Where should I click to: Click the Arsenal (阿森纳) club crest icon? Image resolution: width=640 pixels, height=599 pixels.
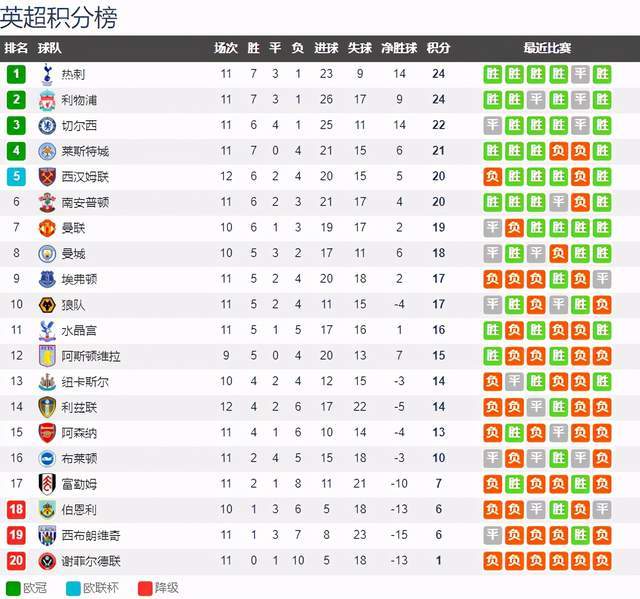pos(46,432)
